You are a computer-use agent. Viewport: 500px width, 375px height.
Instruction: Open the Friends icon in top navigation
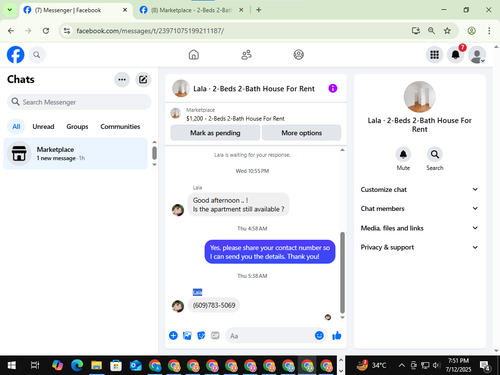coord(246,55)
